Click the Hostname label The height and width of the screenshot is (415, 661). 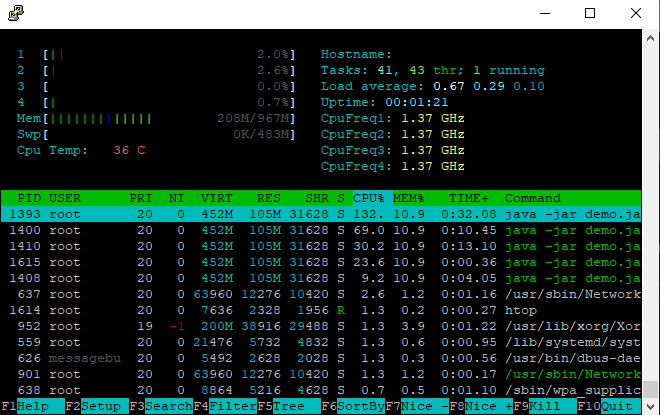356,54
